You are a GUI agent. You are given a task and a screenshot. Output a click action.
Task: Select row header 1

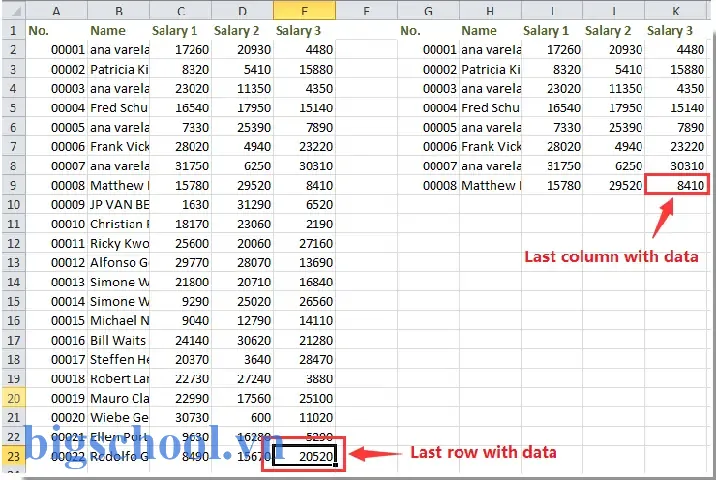click(x=13, y=31)
